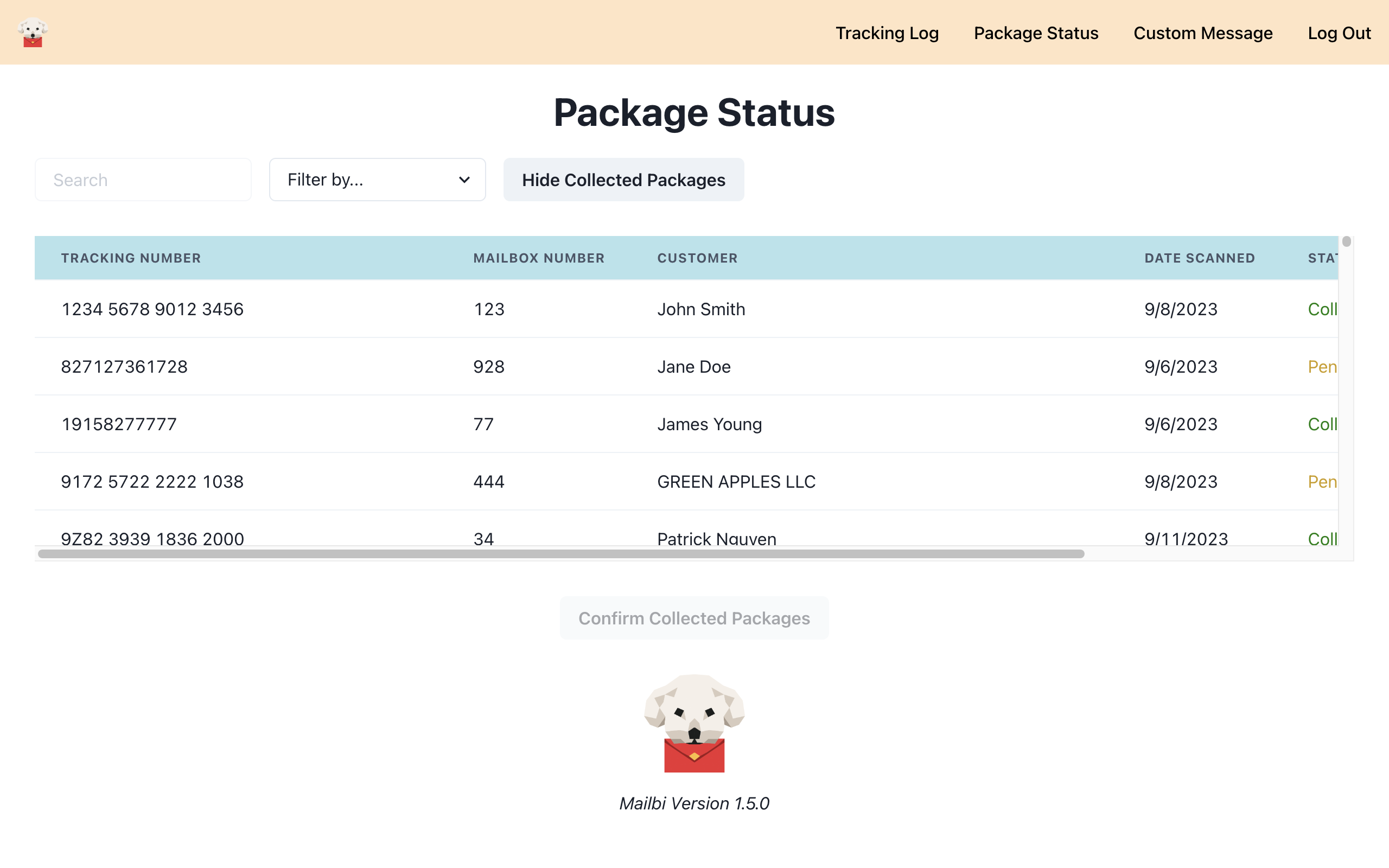Click the horizontal table scrollbar
The height and width of the screenshot is (868, 1389).
(561, 553)
